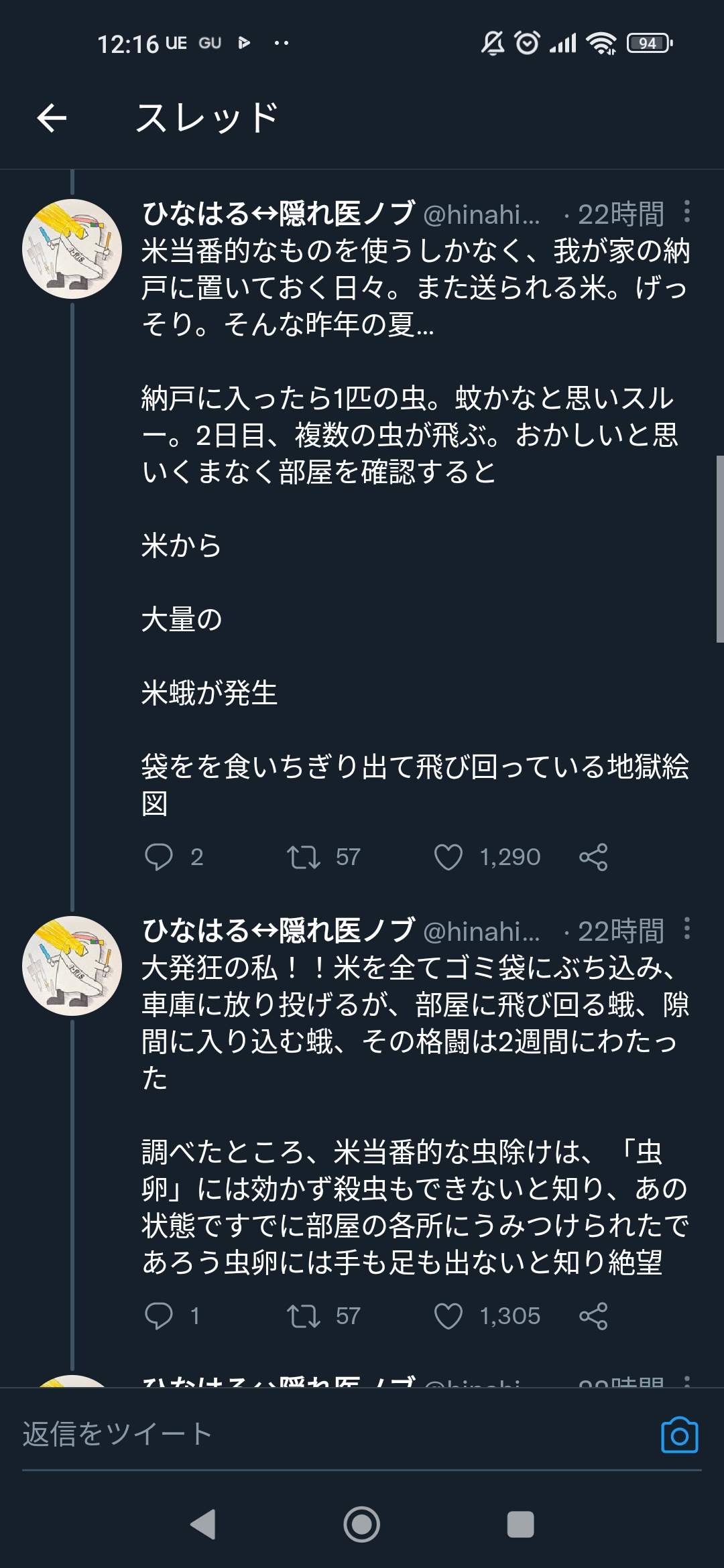Tap the back arrow in thread header
This screenshot has height=1568, width=724.
(52, 119)
